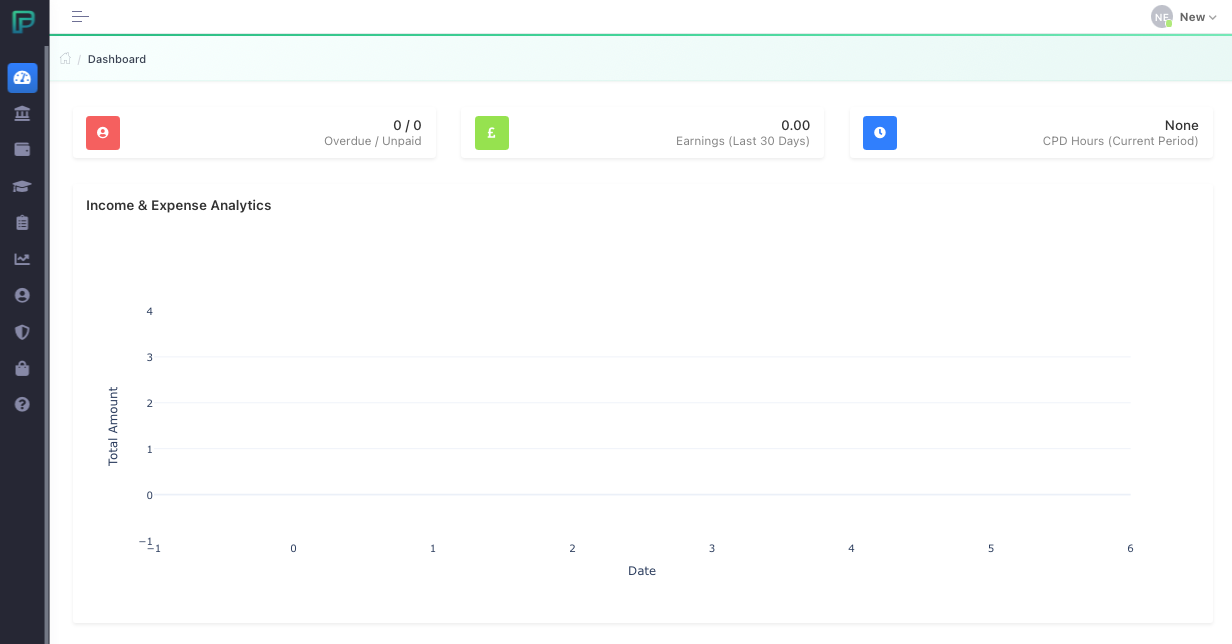1232x644 pixels.
Task: Click the blue clock CPD Hours icon
Action: 879,133
